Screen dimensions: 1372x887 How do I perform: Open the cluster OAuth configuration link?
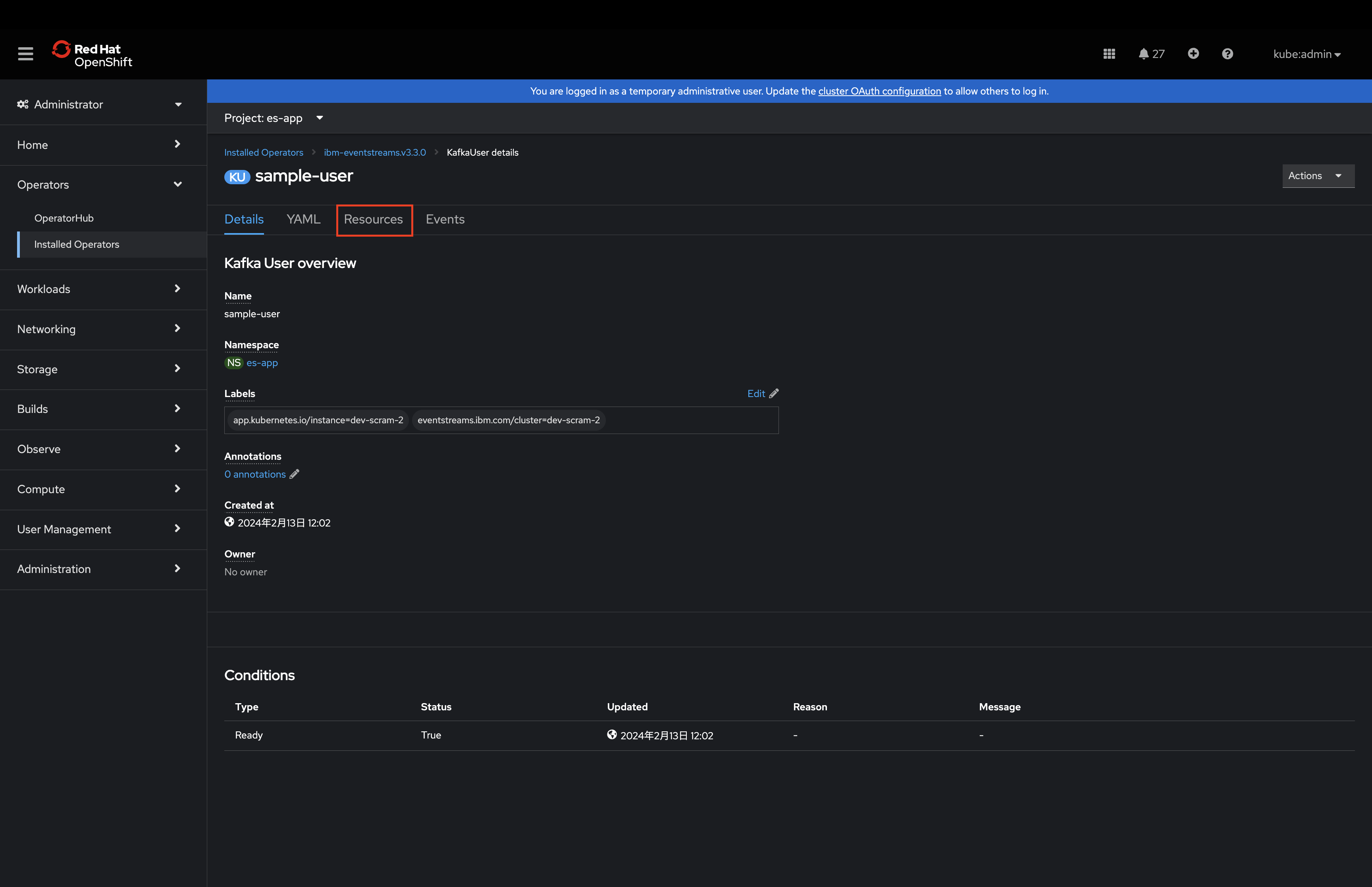pos(879,91)
